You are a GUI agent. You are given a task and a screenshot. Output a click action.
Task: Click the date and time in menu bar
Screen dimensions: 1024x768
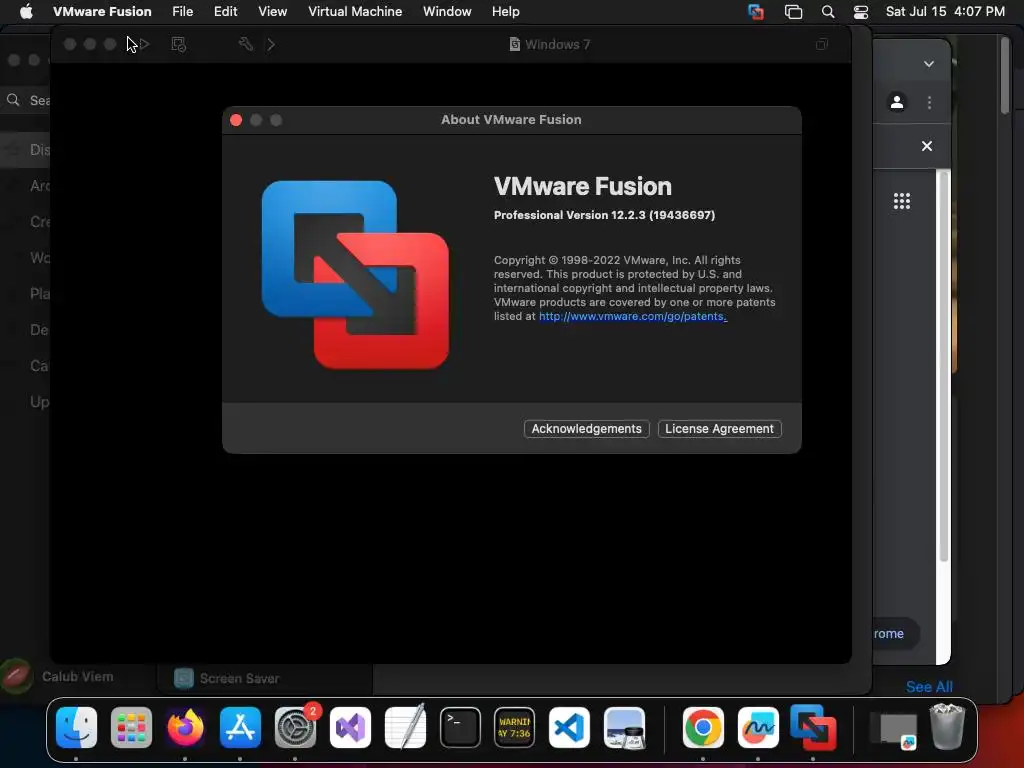tap(945, 11)
